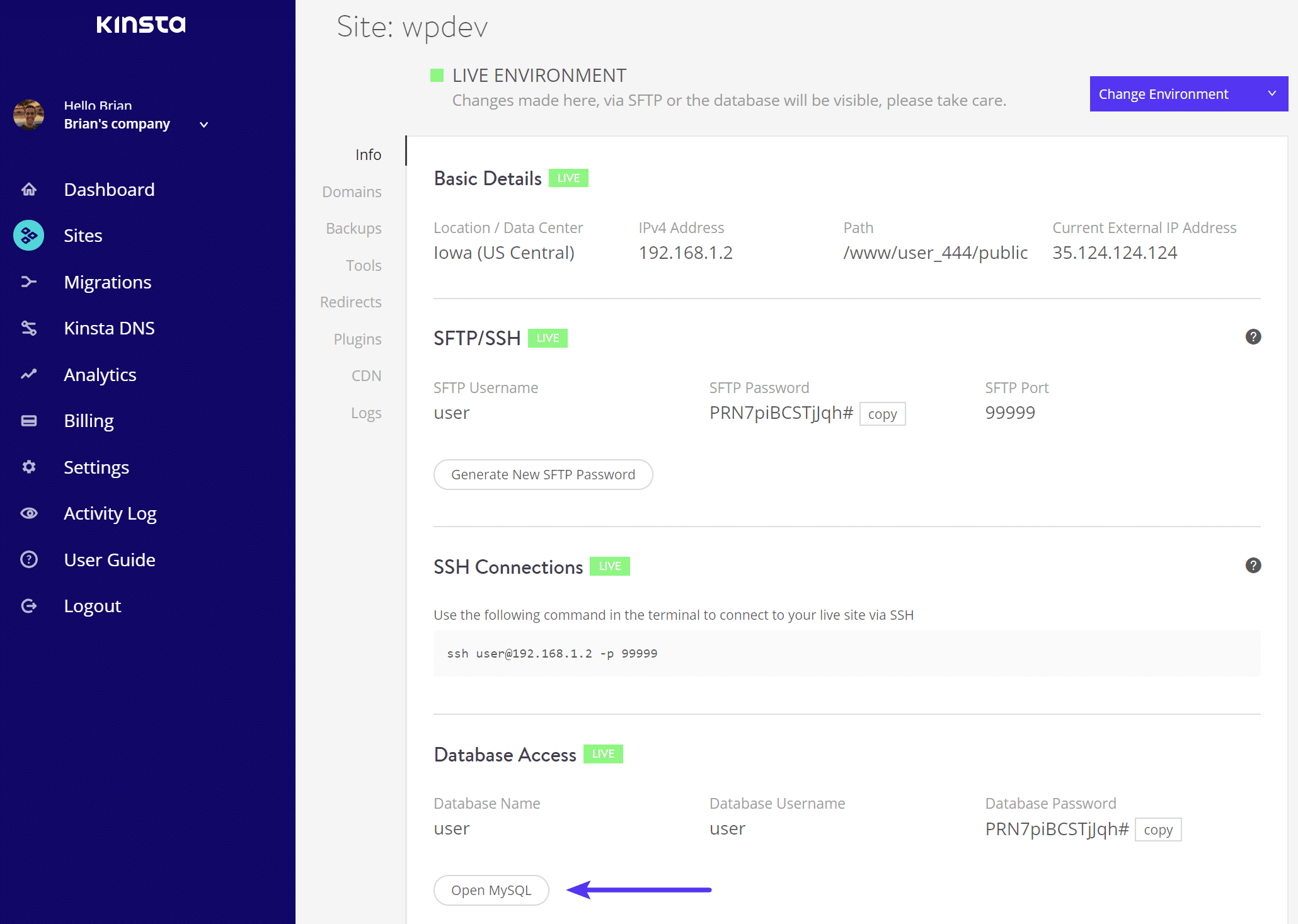Click the Activity Log eye icon
Viewport: 1298px width, 924px height.
click(29, 513)
